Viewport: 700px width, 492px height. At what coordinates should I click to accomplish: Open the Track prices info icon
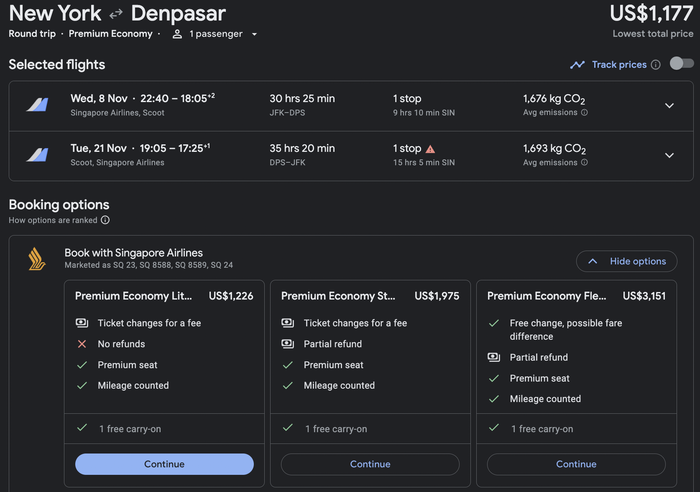(x=655, y=65)
